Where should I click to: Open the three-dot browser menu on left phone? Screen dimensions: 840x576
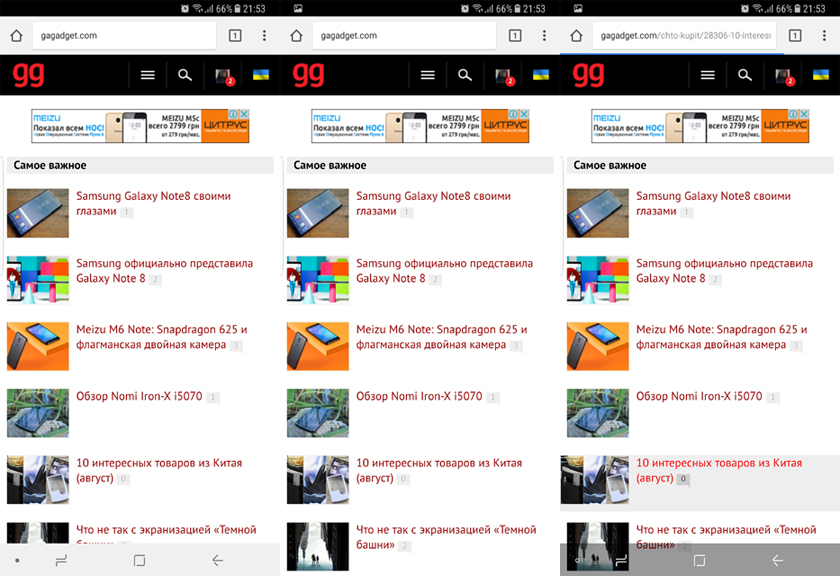click(264, 36)
